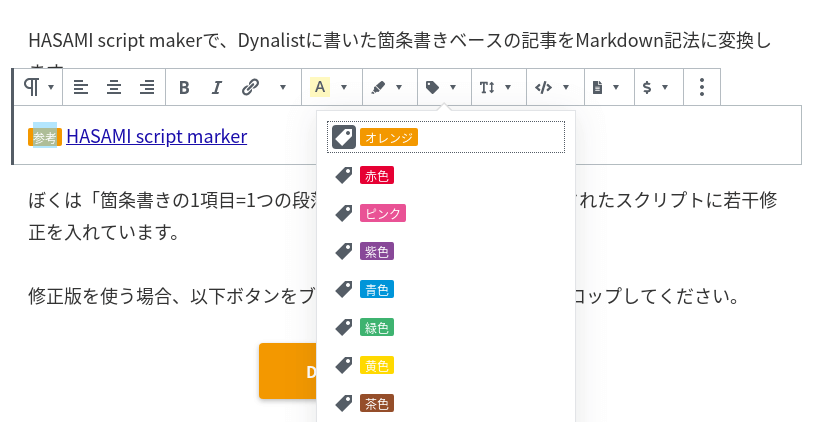Click the dollar sign icon

[647, 87]
